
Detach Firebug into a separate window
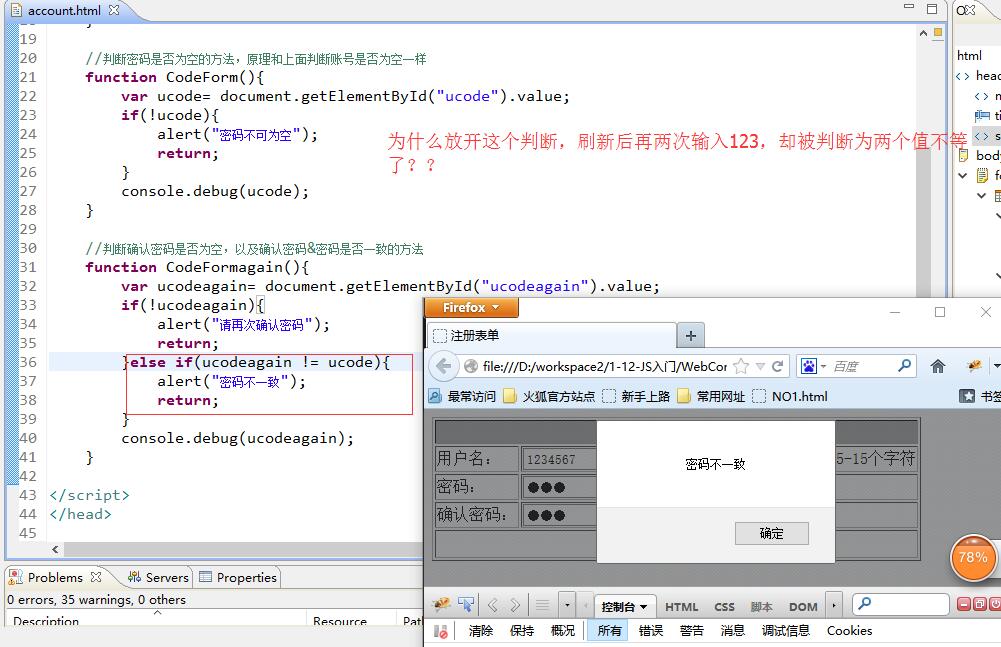point(979,604)
